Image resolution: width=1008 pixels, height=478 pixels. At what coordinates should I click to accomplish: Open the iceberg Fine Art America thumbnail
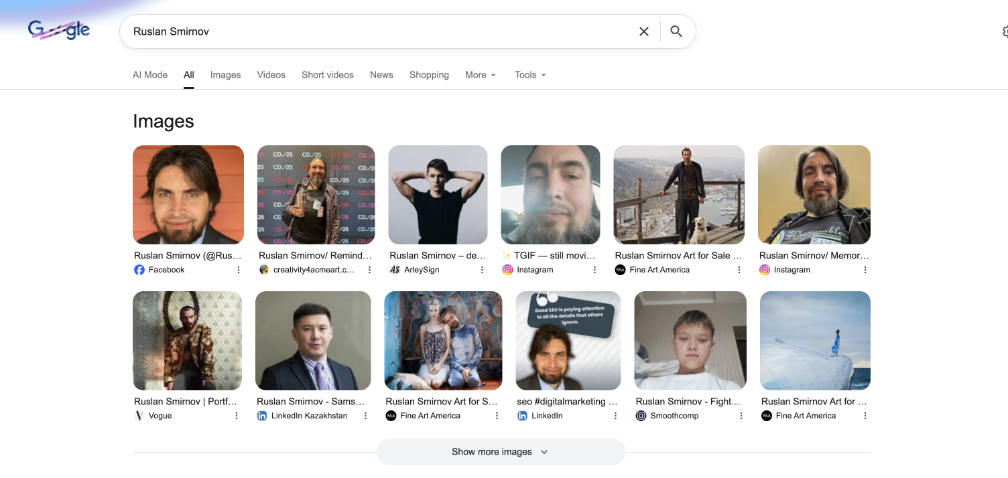pos(815,341)
